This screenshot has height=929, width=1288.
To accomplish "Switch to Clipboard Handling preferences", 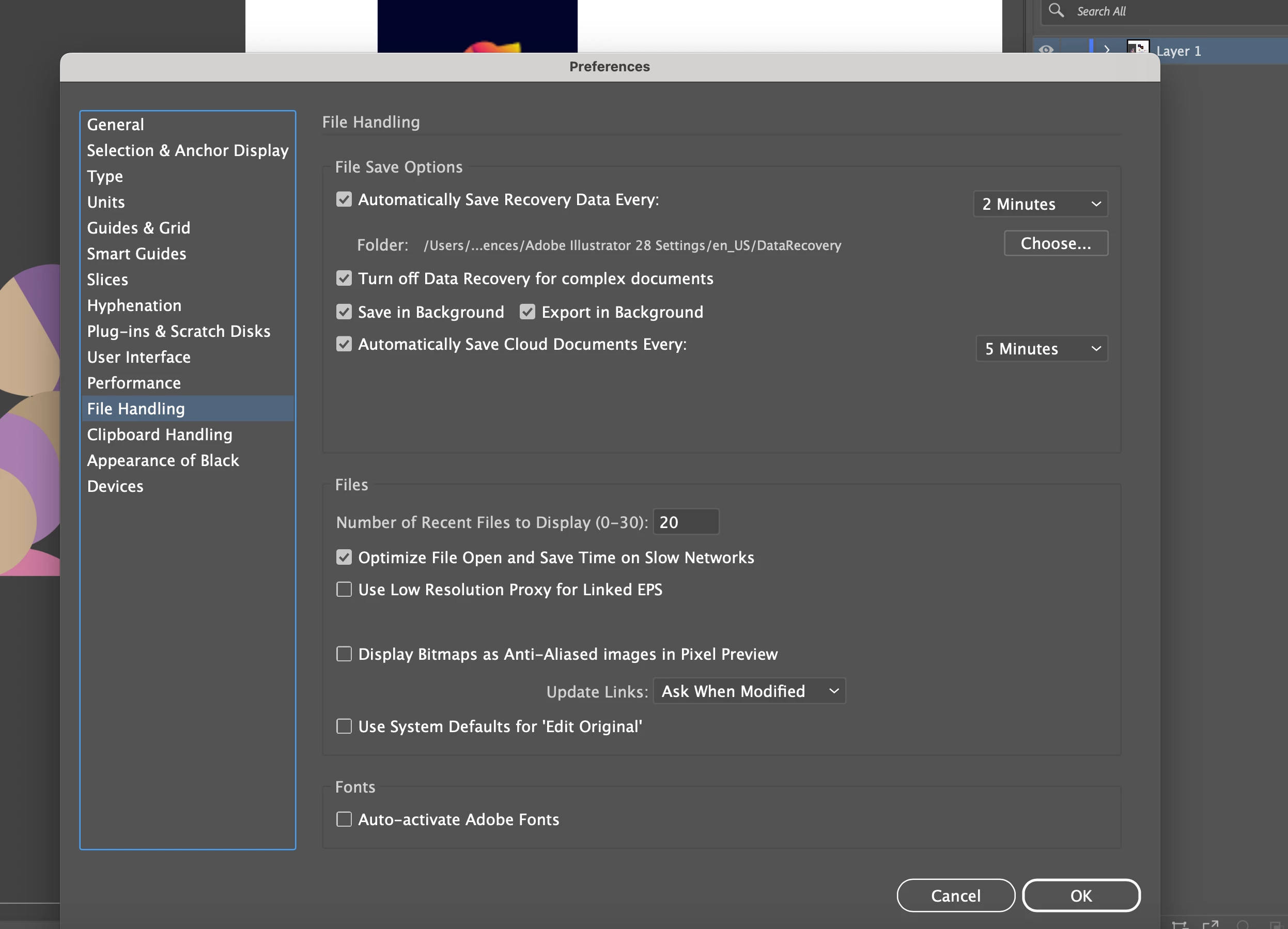I will (160, 435).
